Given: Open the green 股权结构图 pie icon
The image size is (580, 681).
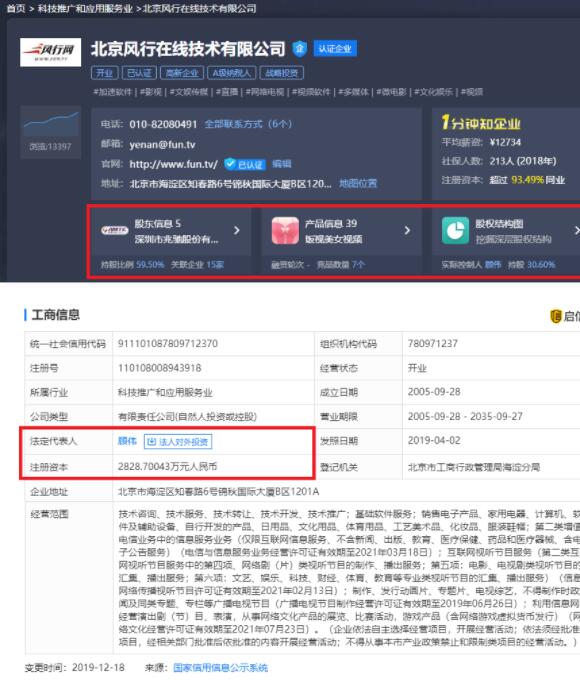Looking at the screenshot, I should point(455,231).
